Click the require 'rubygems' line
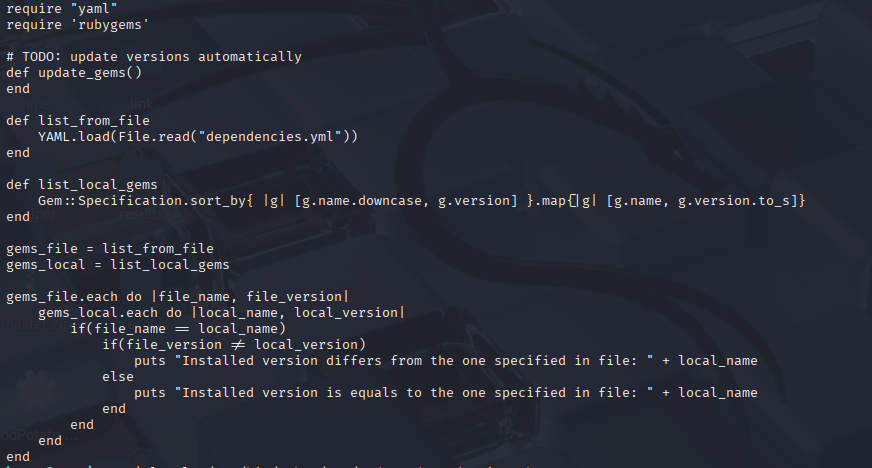The height and width of the screenshot is (468, 872). pos(78,25)
